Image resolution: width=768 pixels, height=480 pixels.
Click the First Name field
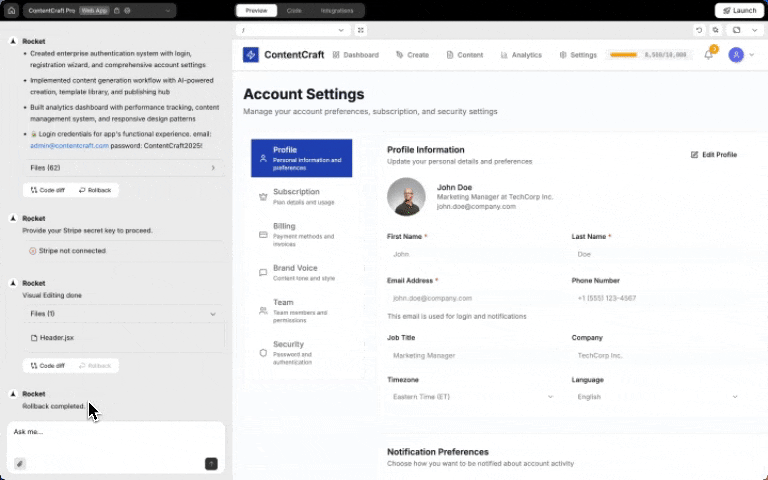[473, 254]
